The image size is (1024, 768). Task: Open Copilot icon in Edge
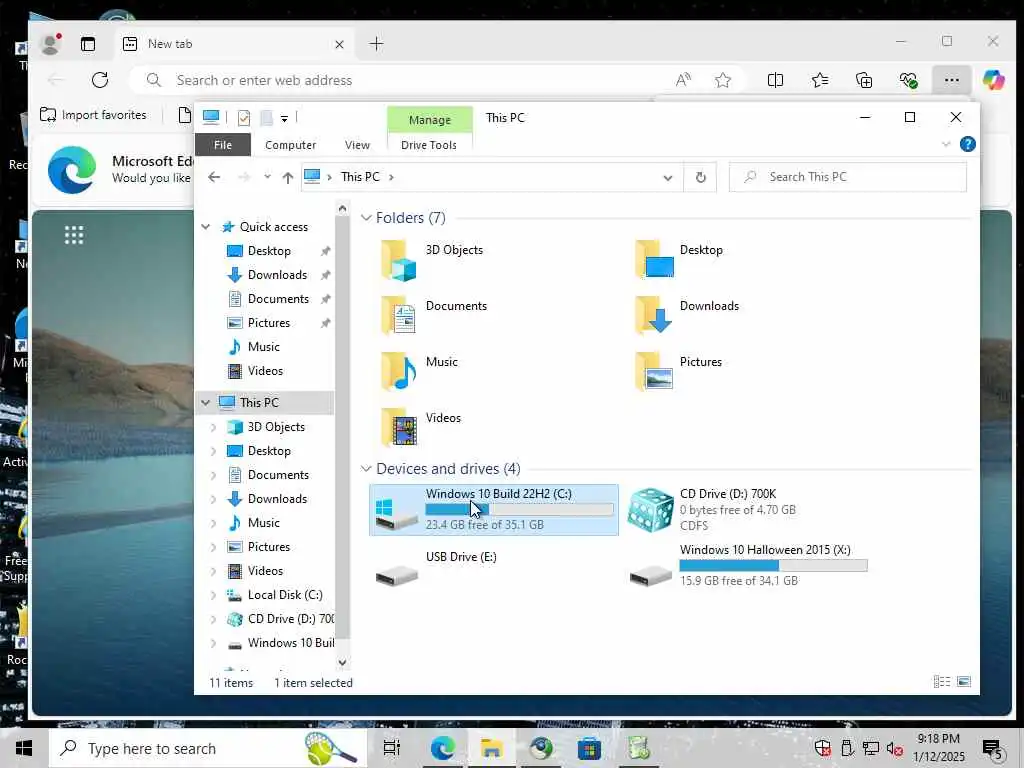point(993,80)
